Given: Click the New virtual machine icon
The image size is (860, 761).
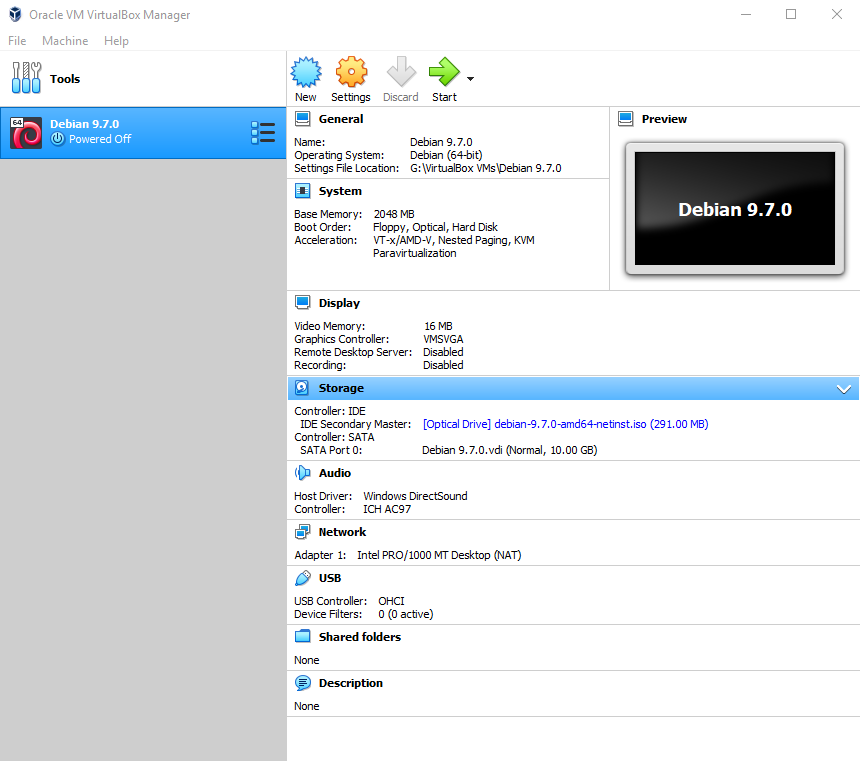Looking at the screenshot, I should 305,72.
